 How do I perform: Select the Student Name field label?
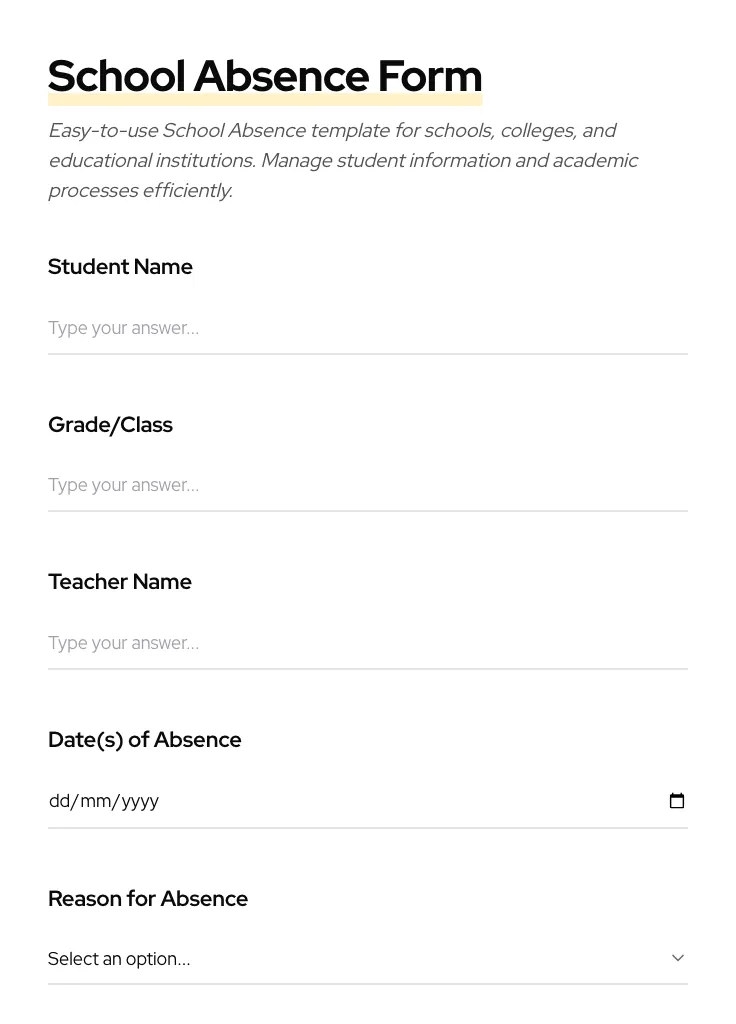[120, 266]
